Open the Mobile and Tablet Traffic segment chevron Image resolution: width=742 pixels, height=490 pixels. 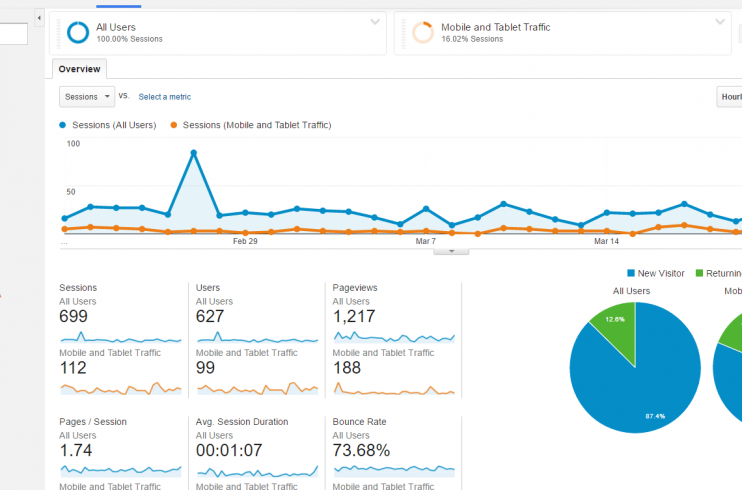point(720,22)
